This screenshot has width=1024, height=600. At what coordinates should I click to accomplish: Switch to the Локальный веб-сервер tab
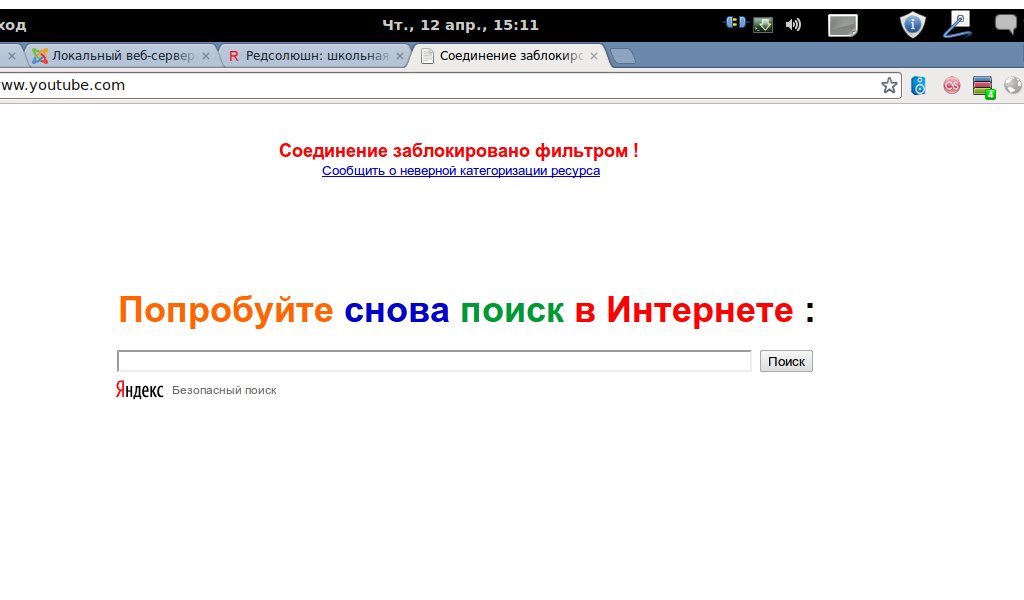pyautogui.click(x=122, y=56)
